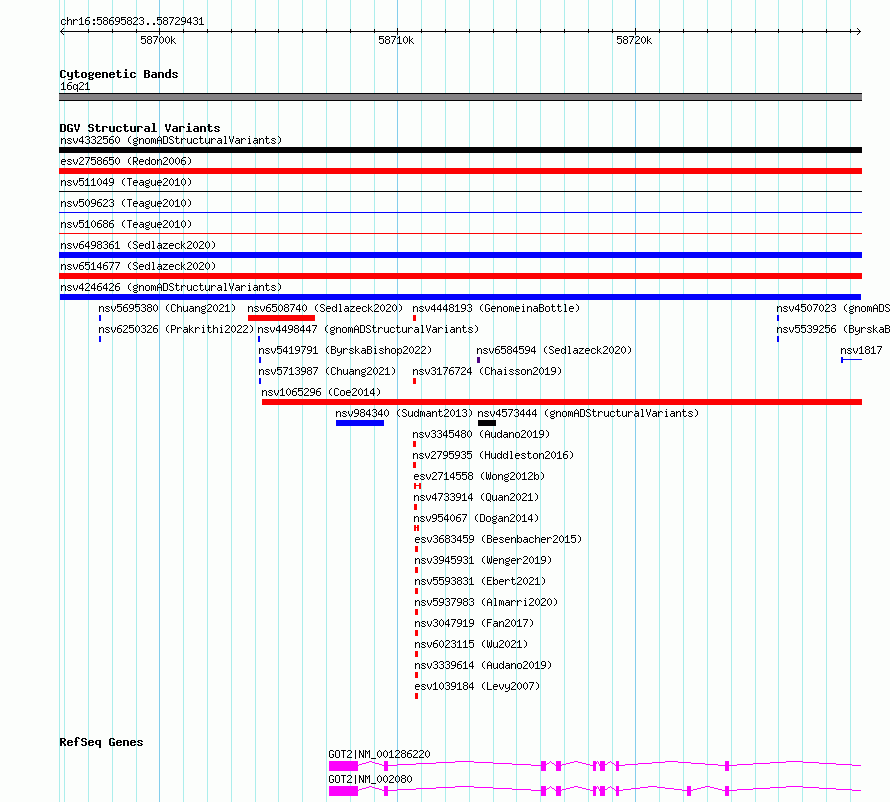The height and width of the screenshot is (802, 890).
Task: Select the 16q21 band label
Action: click(75, 86)
